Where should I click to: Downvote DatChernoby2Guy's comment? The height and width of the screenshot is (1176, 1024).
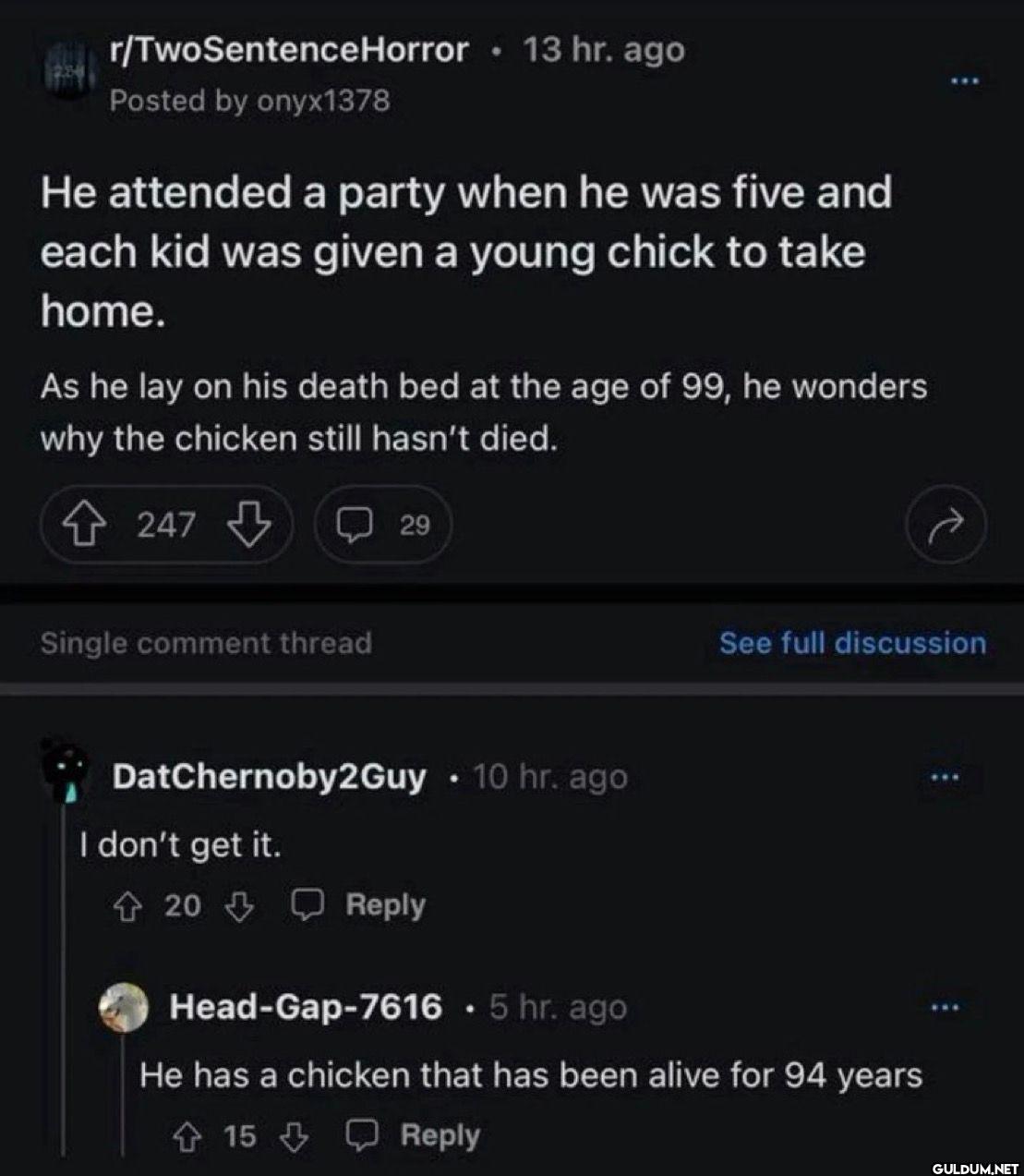[239, 906]
